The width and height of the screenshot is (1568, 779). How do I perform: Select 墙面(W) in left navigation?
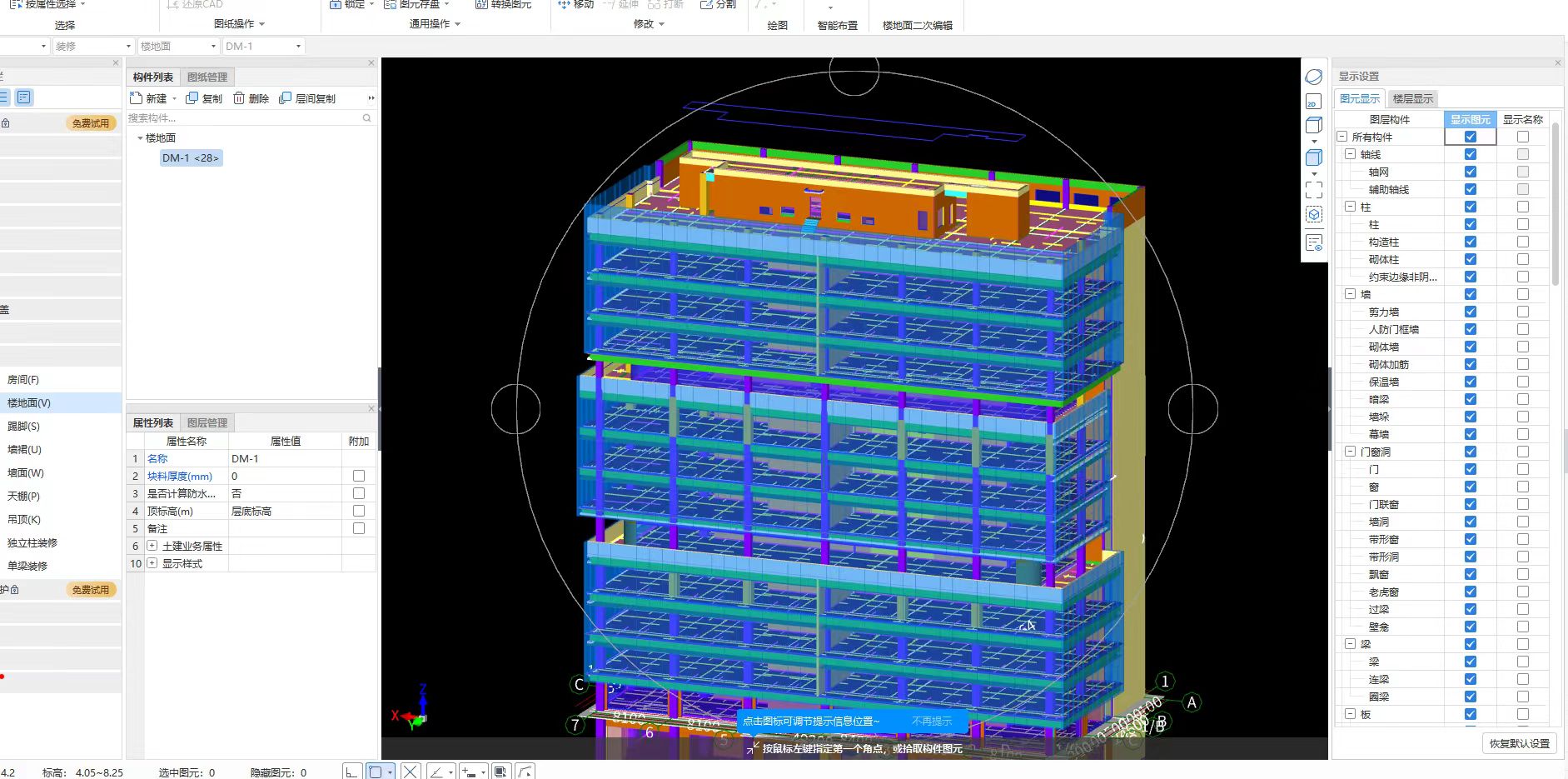[x=26, y=472]
